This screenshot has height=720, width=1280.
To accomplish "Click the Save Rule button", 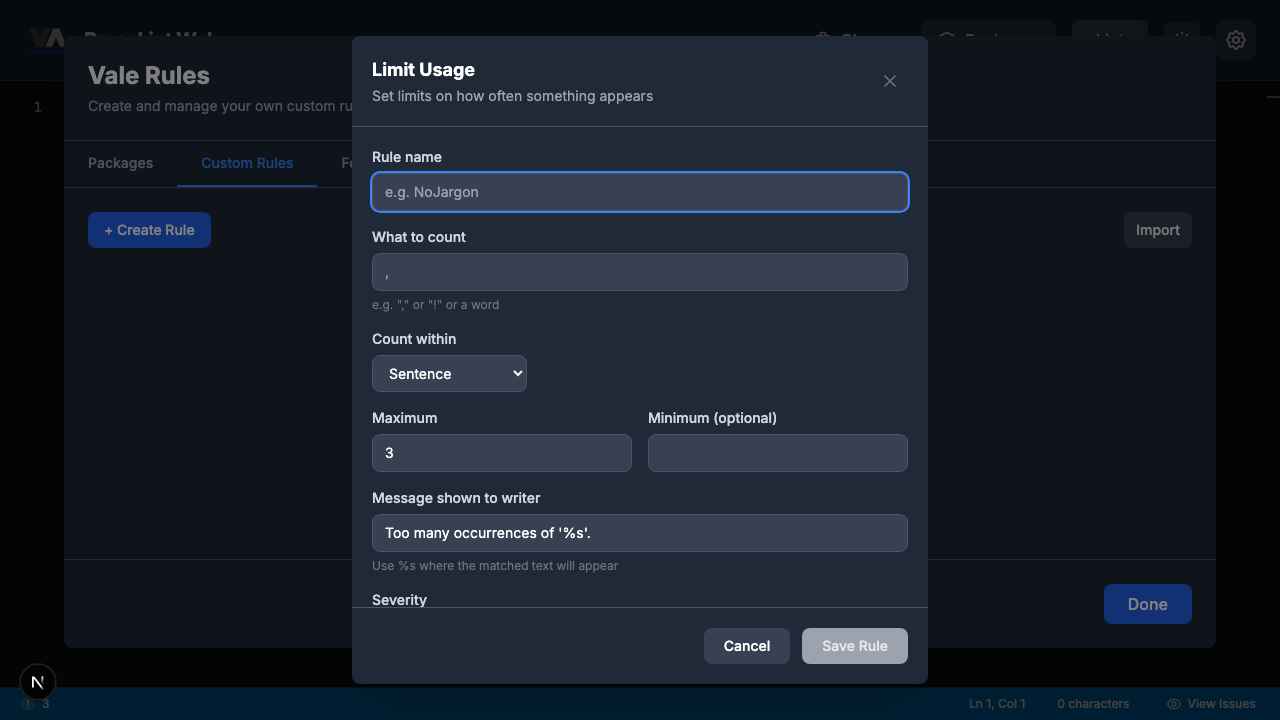I will coord(854,646).
